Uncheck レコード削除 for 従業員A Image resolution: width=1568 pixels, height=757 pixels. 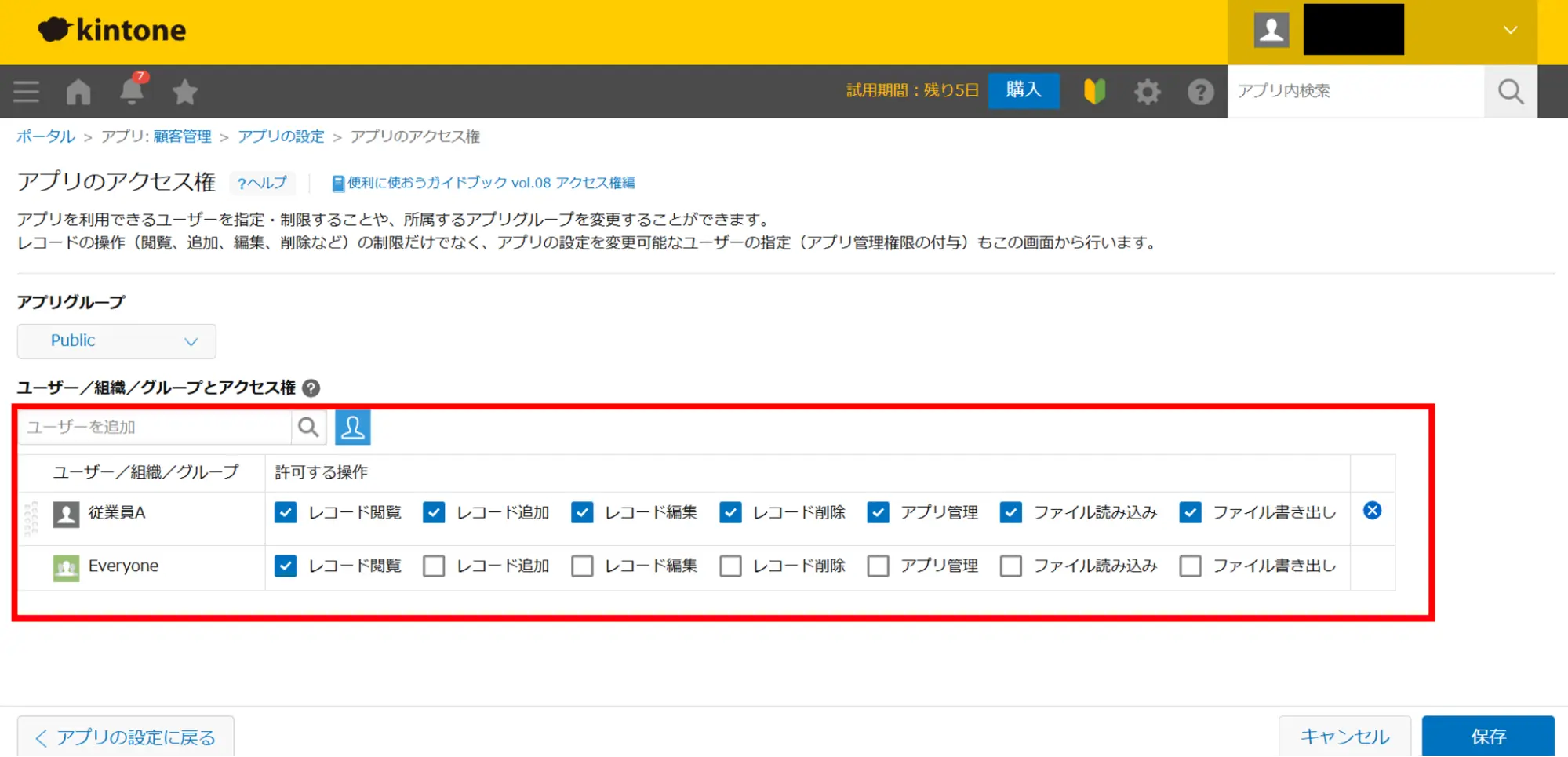(x=730, y=513)
